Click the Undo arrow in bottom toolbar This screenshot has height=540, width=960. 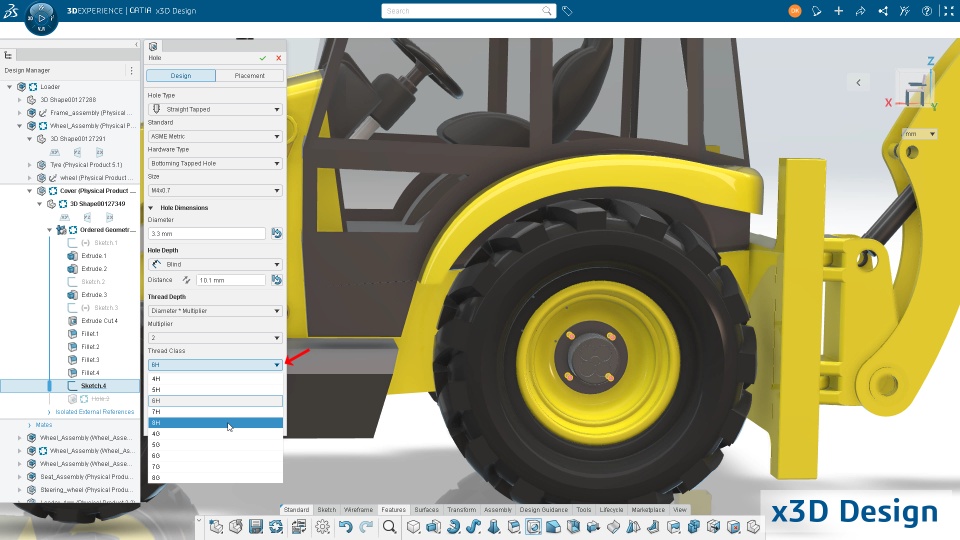point(345,527)
